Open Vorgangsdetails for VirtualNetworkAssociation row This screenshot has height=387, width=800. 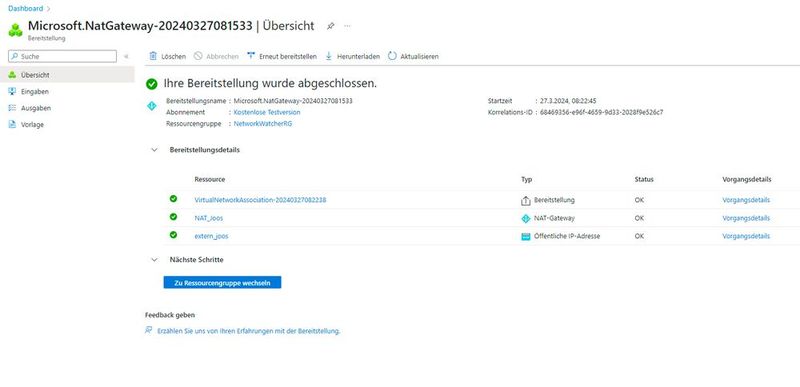746,200
